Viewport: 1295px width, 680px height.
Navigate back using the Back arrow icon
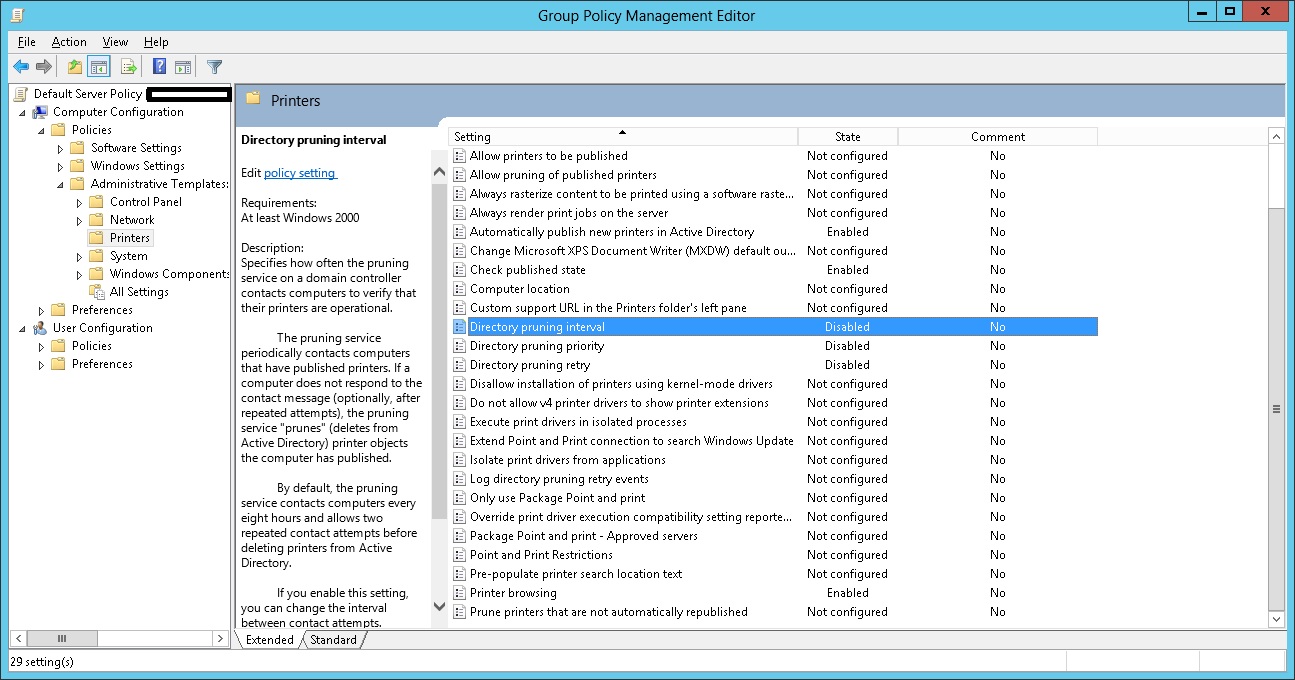pyautogui.click(x=21, y=66)
